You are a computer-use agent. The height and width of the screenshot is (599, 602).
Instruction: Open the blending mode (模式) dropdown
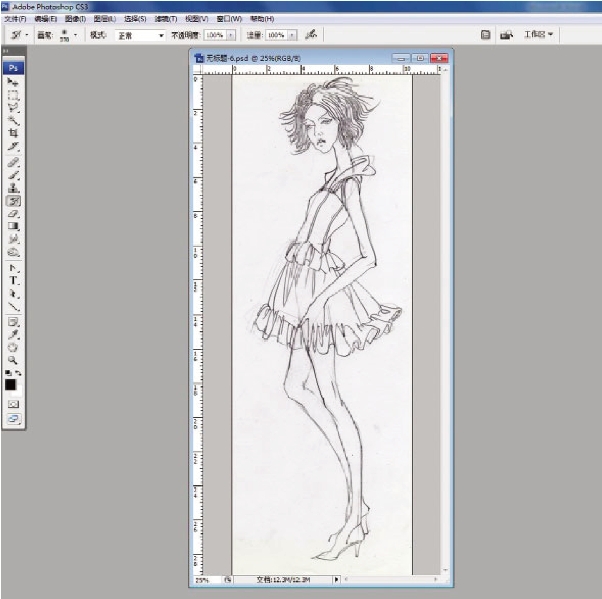click(x=139, y=35)
